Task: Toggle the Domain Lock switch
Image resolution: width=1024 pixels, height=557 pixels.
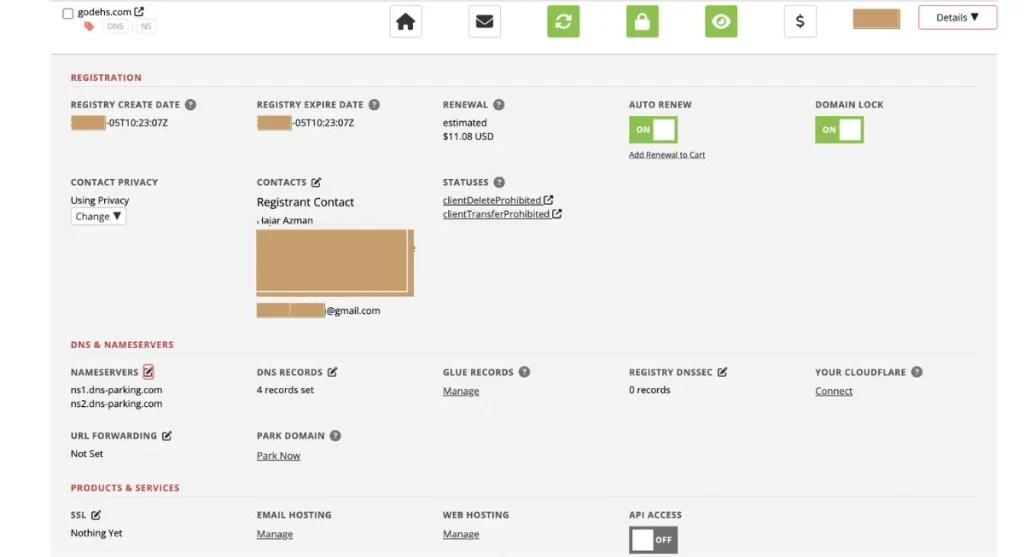Action: click(x=839, y=129)
